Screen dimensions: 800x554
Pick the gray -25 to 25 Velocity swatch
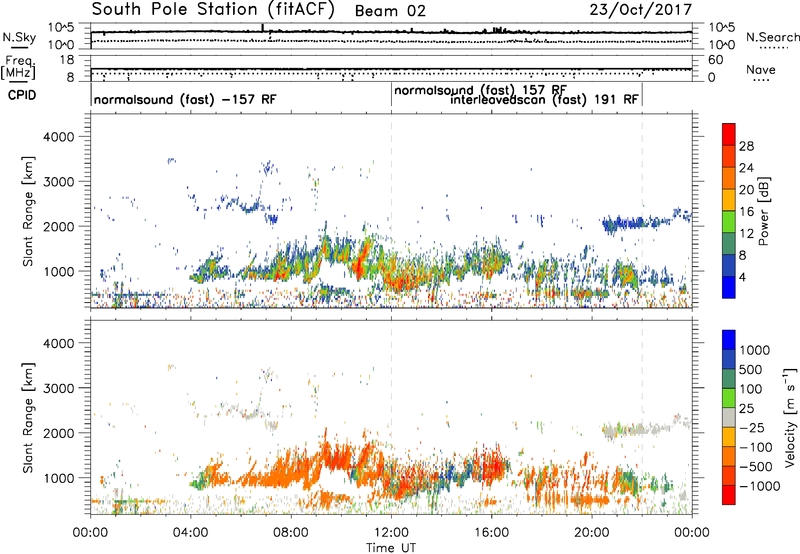[x=729, y=418]
